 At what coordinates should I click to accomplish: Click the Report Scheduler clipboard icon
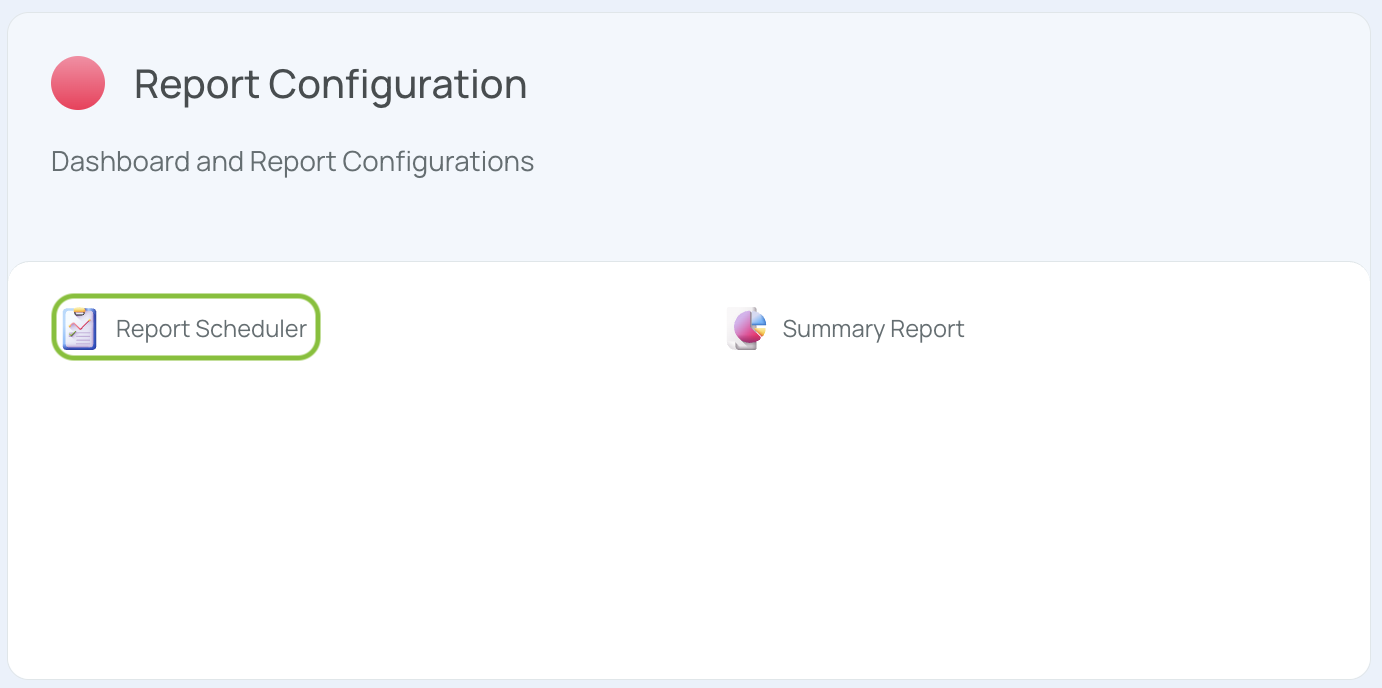(79, 328)
